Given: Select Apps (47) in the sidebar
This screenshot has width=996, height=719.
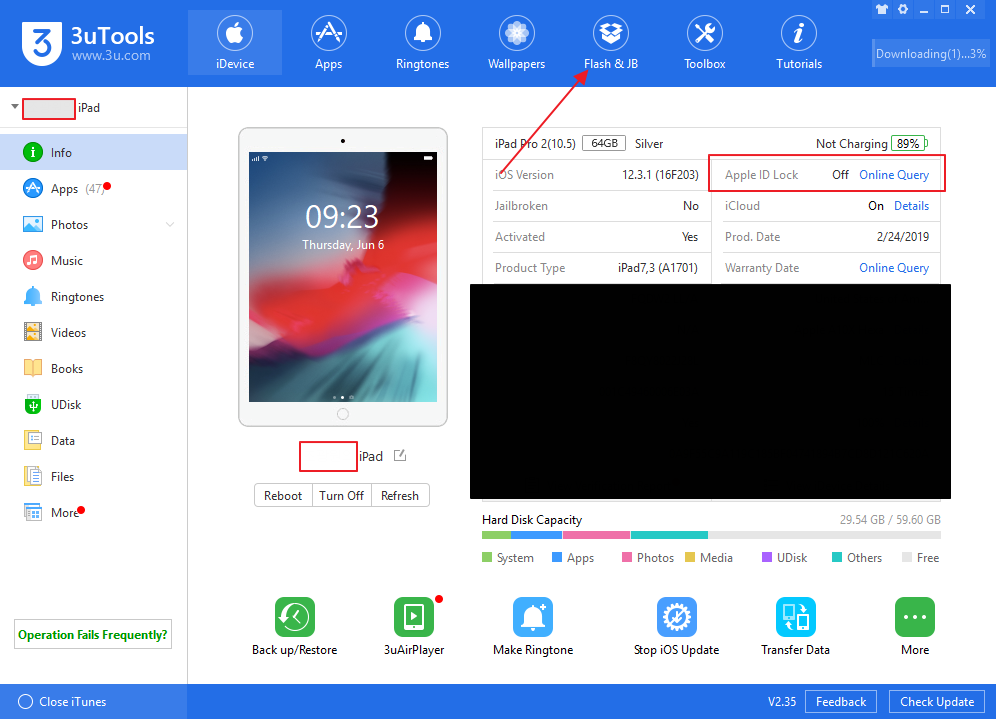Looking at the screenshot, I should click(x=93, y=189).
